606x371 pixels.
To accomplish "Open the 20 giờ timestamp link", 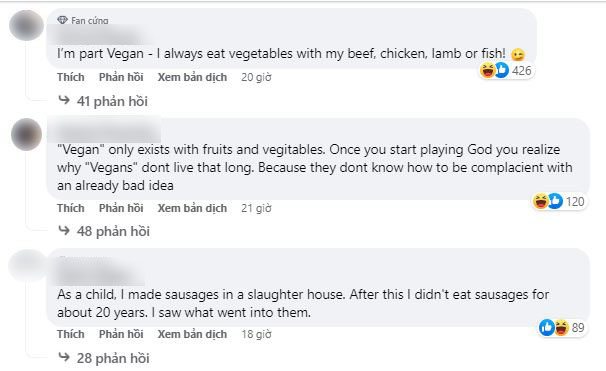I will click(256, 77).
